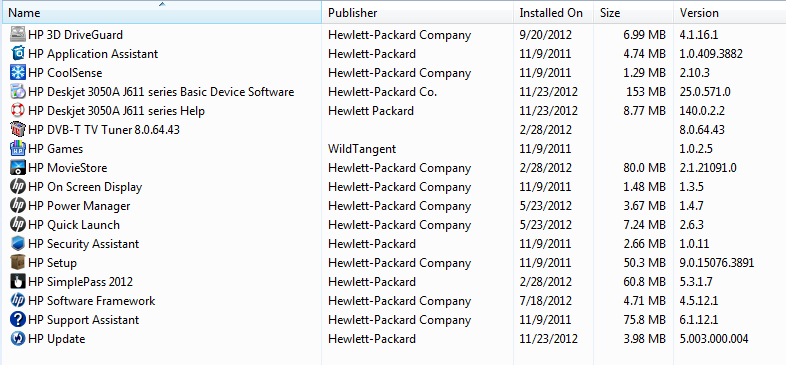Click the HP Security Assistant shield icon
Viewport: 786px width, 365px height.
[18, 244]
